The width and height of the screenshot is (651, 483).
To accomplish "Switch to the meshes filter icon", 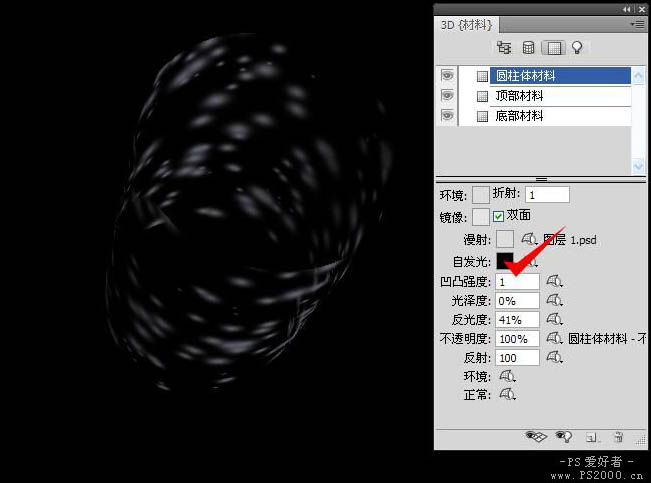I will coord(528,48).
